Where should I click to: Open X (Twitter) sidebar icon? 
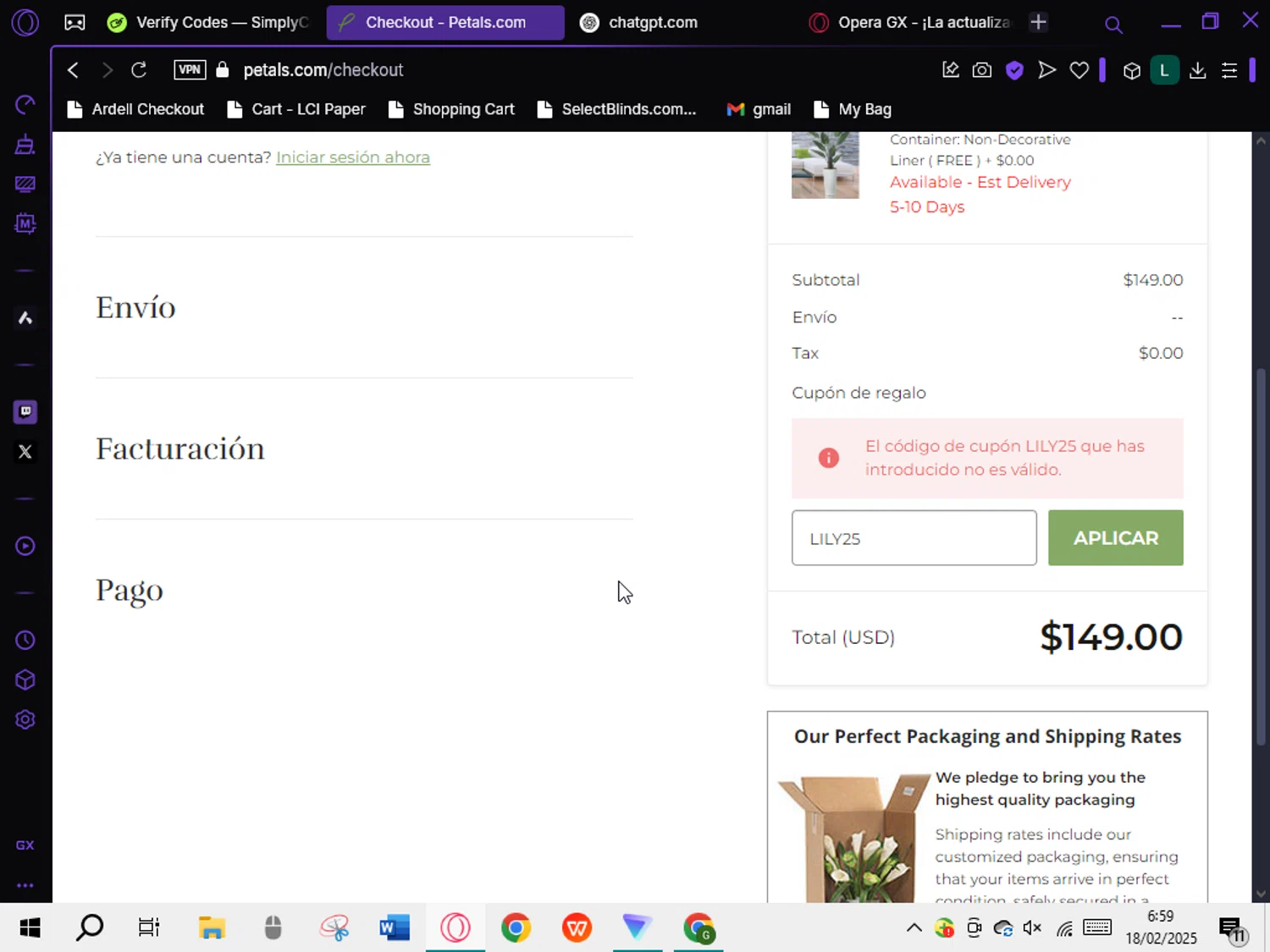pos(25,452)
